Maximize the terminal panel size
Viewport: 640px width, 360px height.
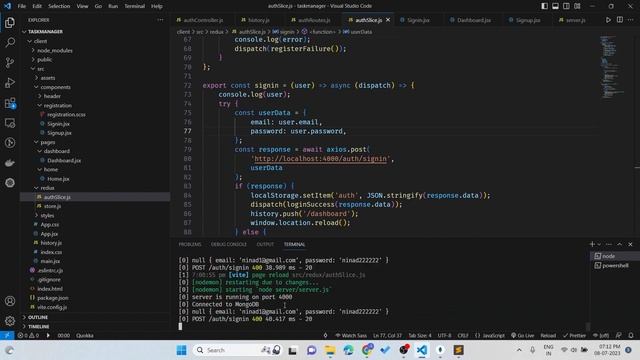click(620, 244)
